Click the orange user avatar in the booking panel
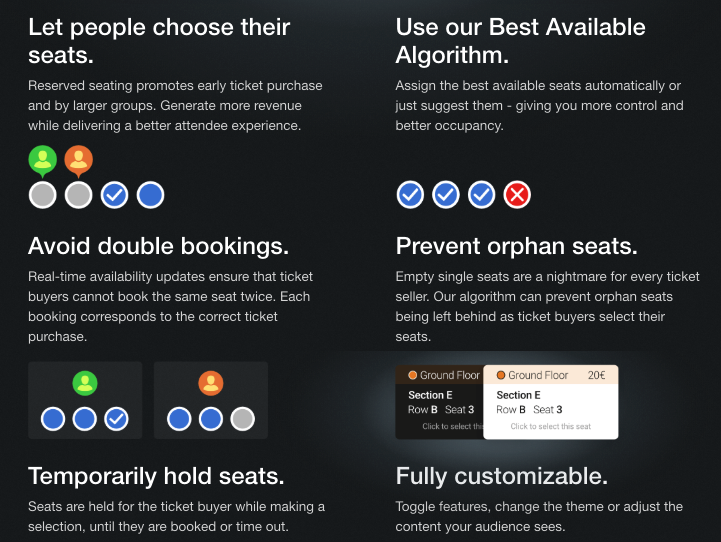This screenshot has height=542, width=721. pos(211,383)
